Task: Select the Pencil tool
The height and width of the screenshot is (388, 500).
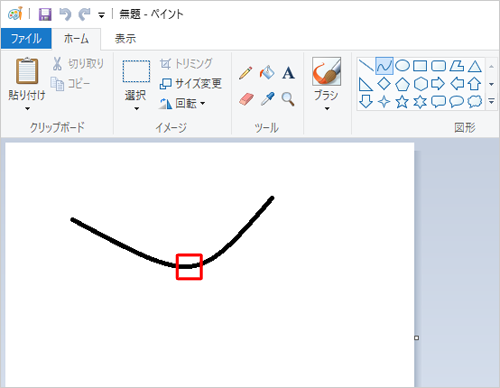Action: click(246, 73)
